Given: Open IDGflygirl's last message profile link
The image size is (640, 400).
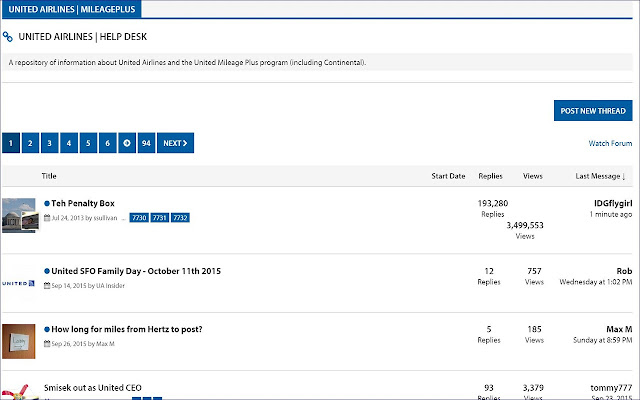Looking at the screenshot, I should [610, 203].
